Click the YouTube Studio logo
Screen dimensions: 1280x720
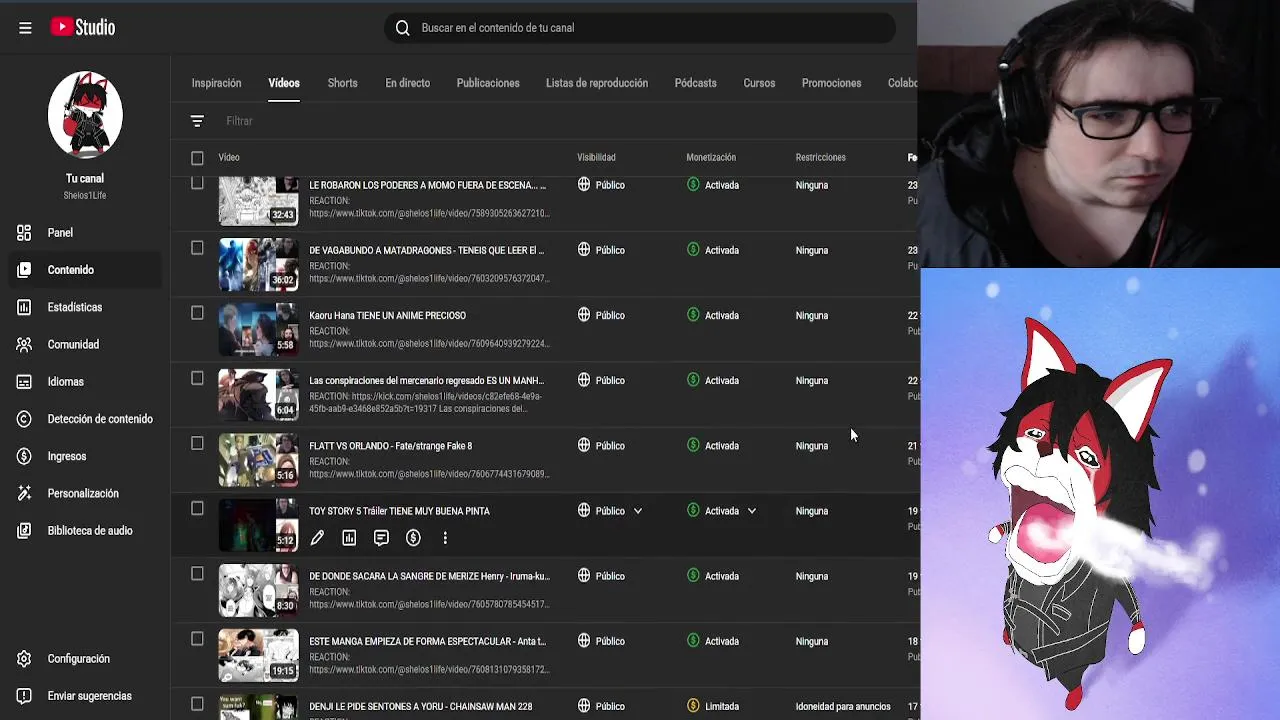pos(83,28)
